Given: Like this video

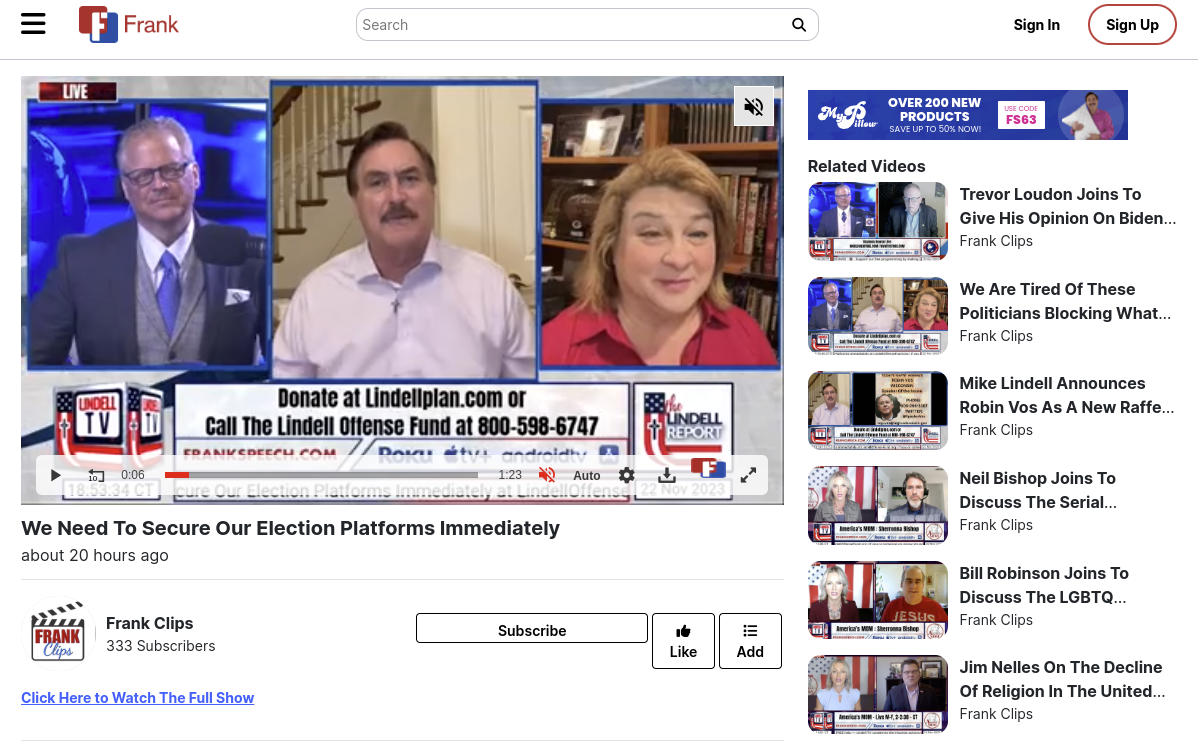Looking at the screenshot, I should coord(683,641).
